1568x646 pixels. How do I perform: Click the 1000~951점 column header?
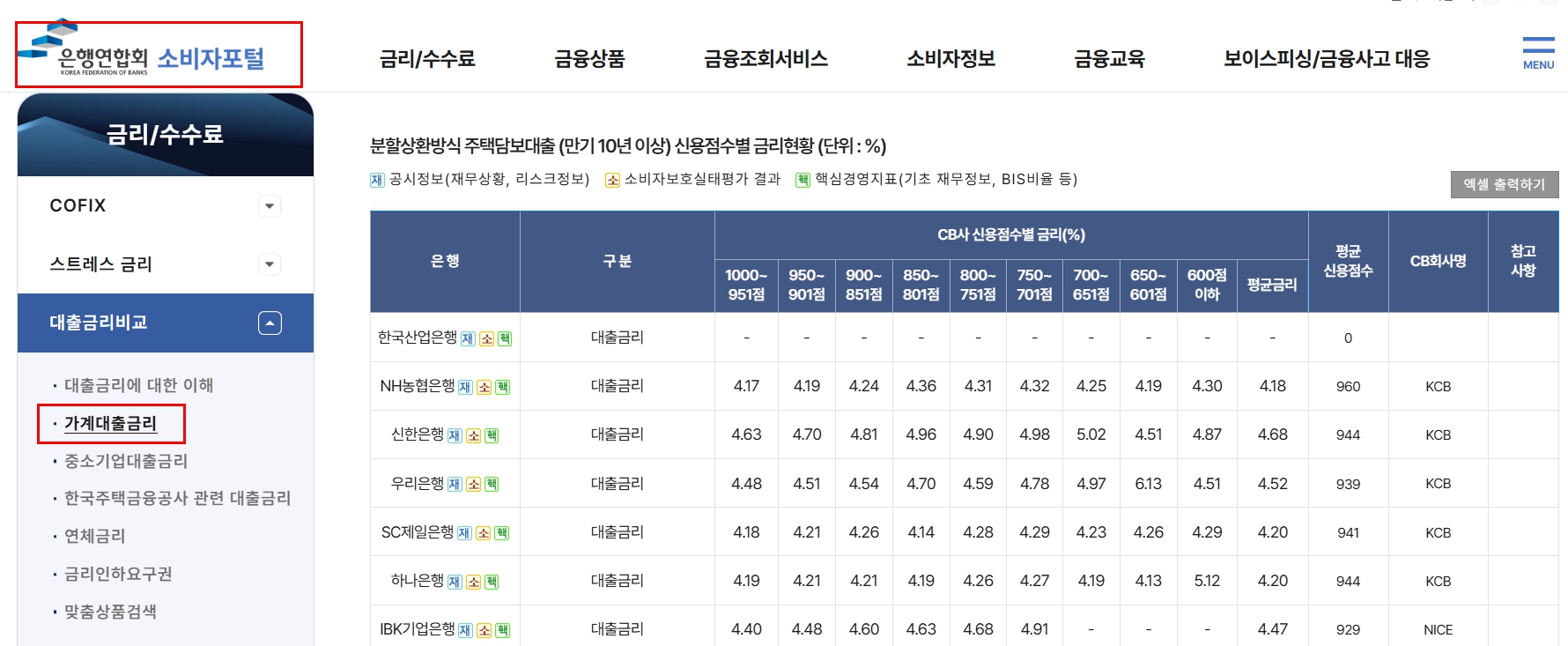point(746,286)
